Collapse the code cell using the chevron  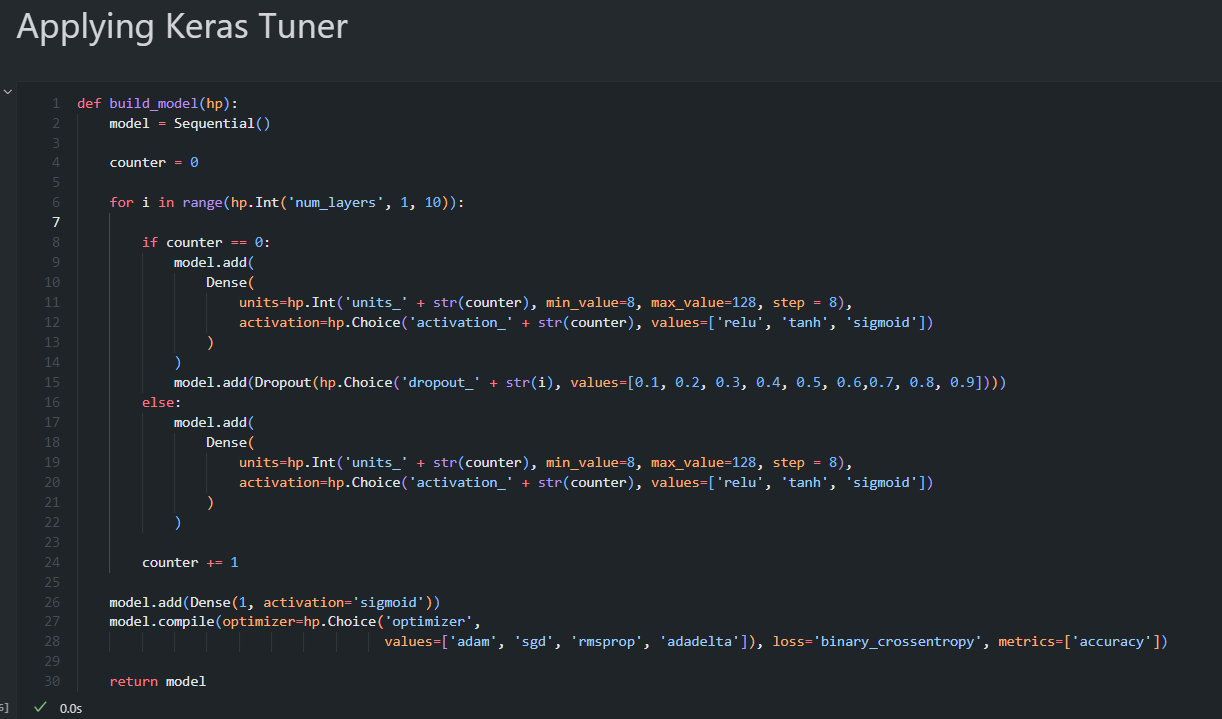click(x=9, y=91)
